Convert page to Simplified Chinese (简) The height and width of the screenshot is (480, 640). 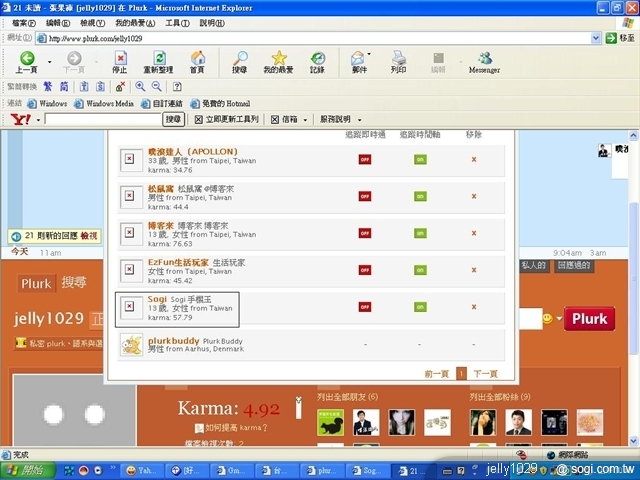[64, 87]
